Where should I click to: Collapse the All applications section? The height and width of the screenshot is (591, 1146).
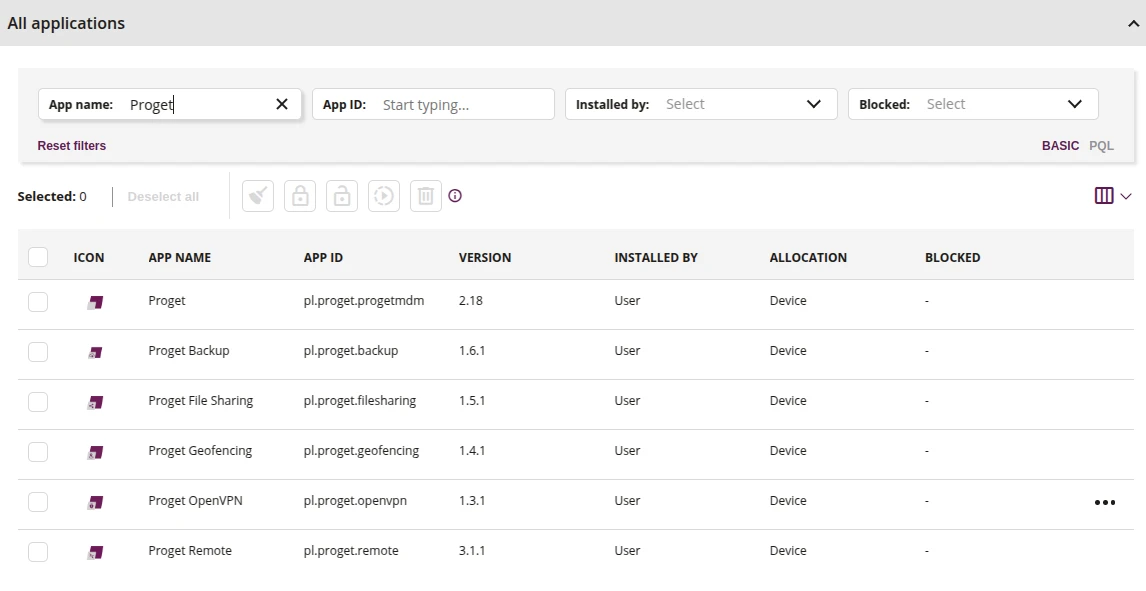(1133, 23)
